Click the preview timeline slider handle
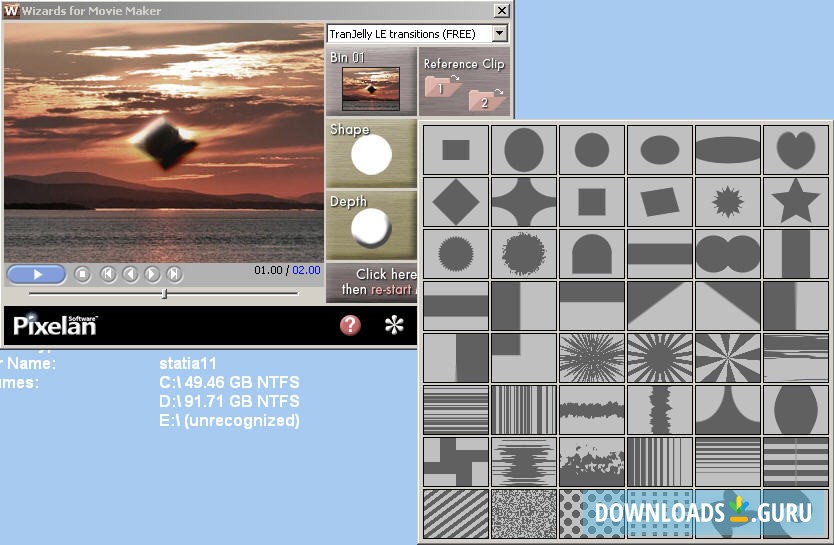 (x=164, y=294)
